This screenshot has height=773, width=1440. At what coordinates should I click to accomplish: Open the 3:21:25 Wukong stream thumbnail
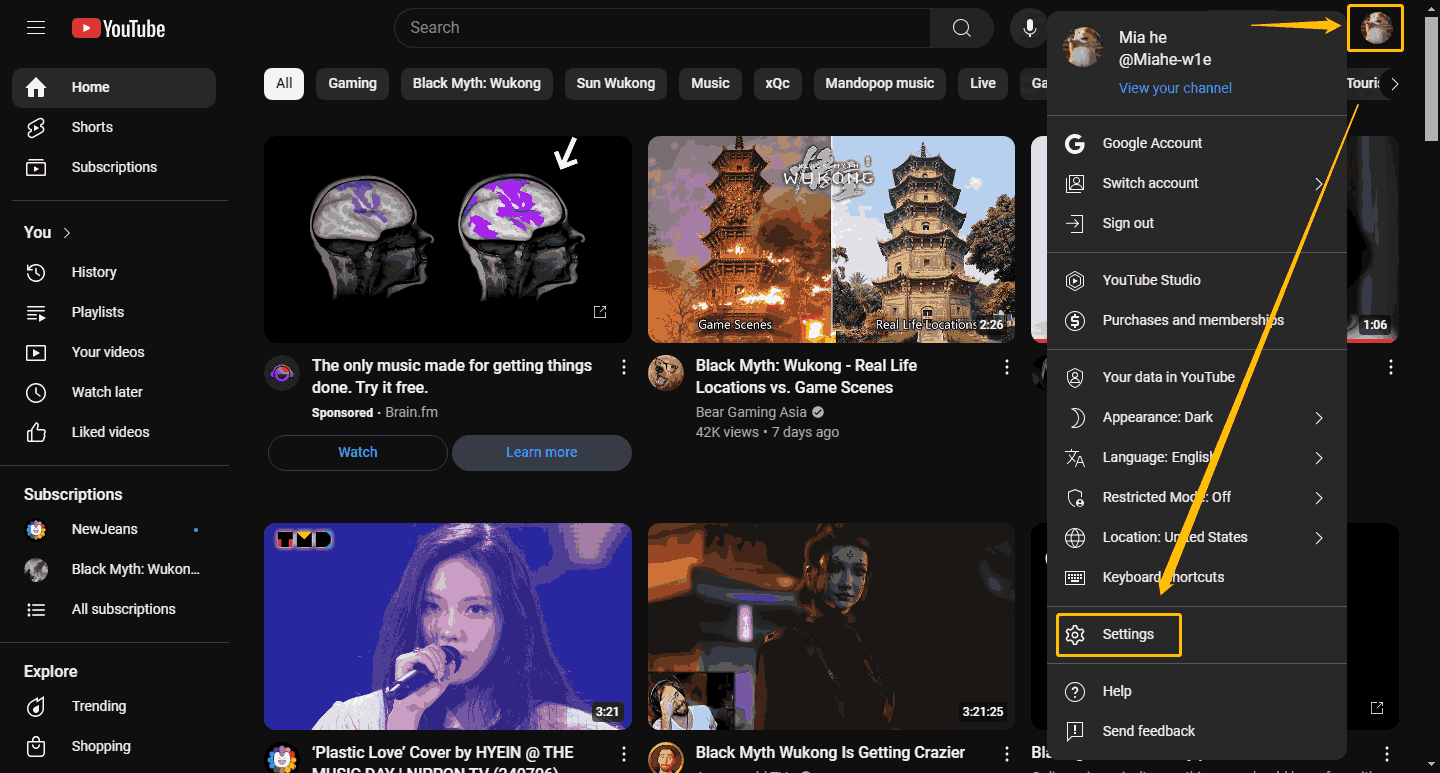(831, 626)
